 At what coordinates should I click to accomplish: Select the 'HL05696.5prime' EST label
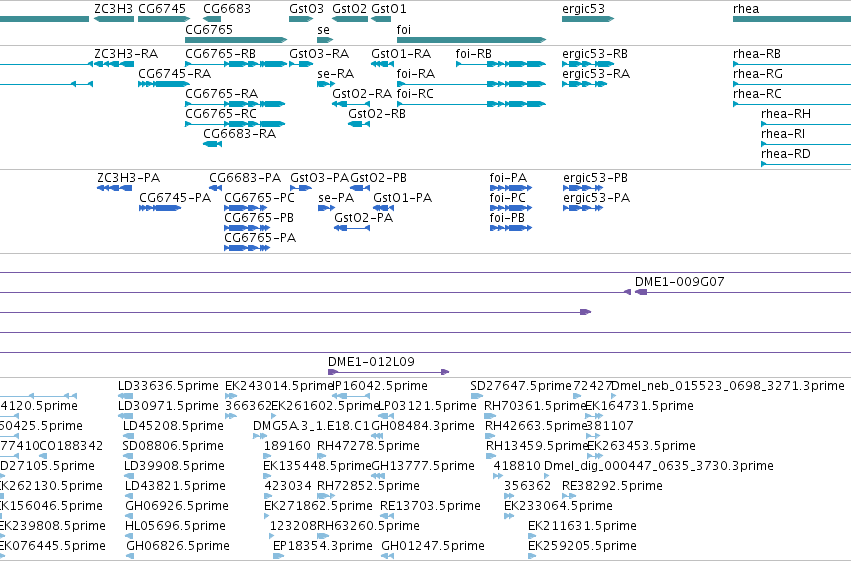(x=175, y=527)
